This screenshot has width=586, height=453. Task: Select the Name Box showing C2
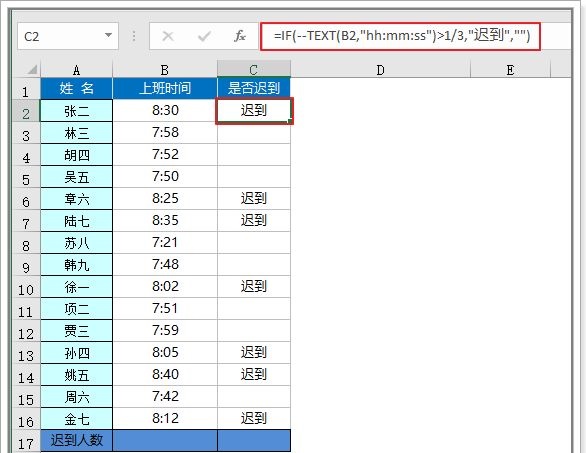click(68, 36)
